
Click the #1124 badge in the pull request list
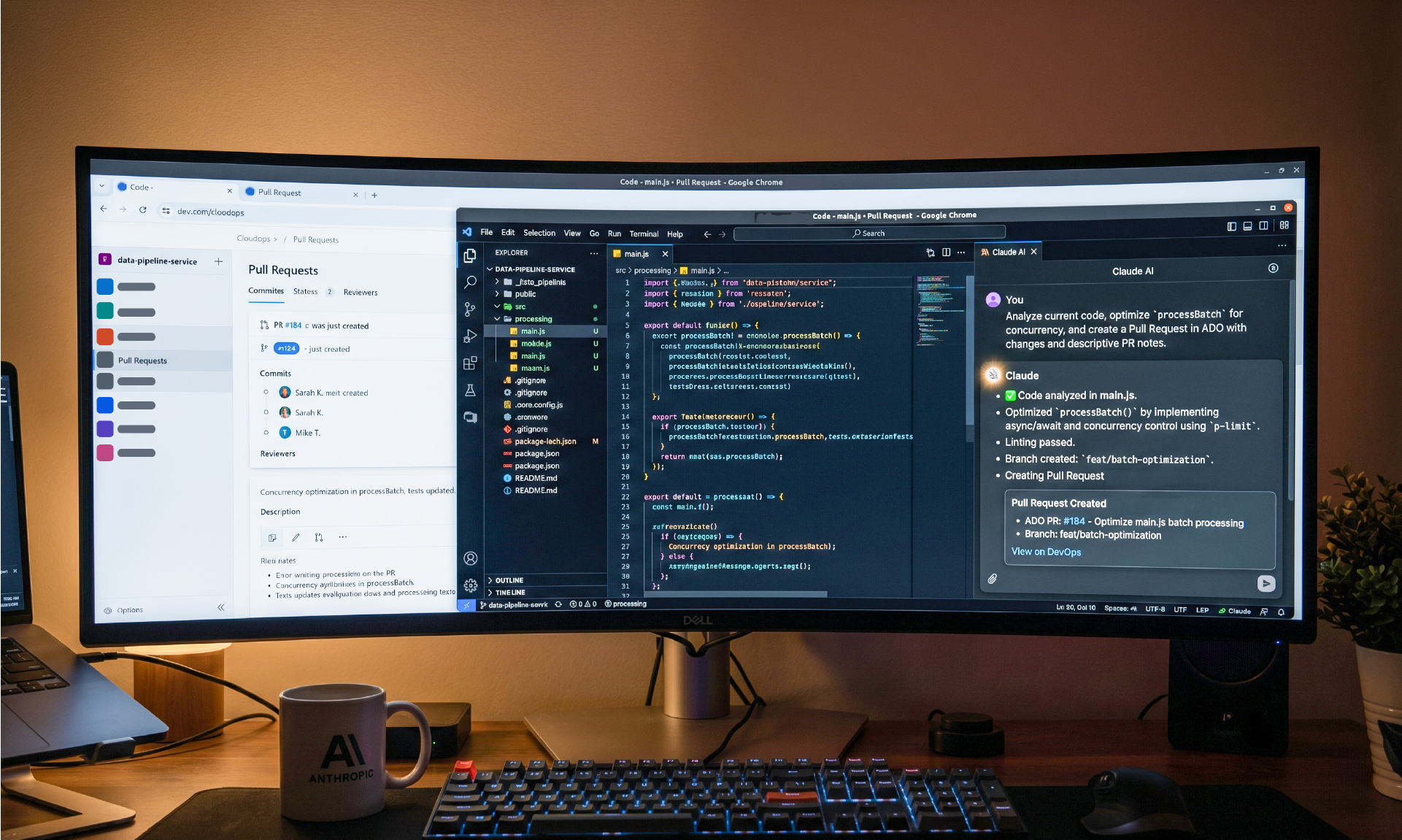coord(287,349)
